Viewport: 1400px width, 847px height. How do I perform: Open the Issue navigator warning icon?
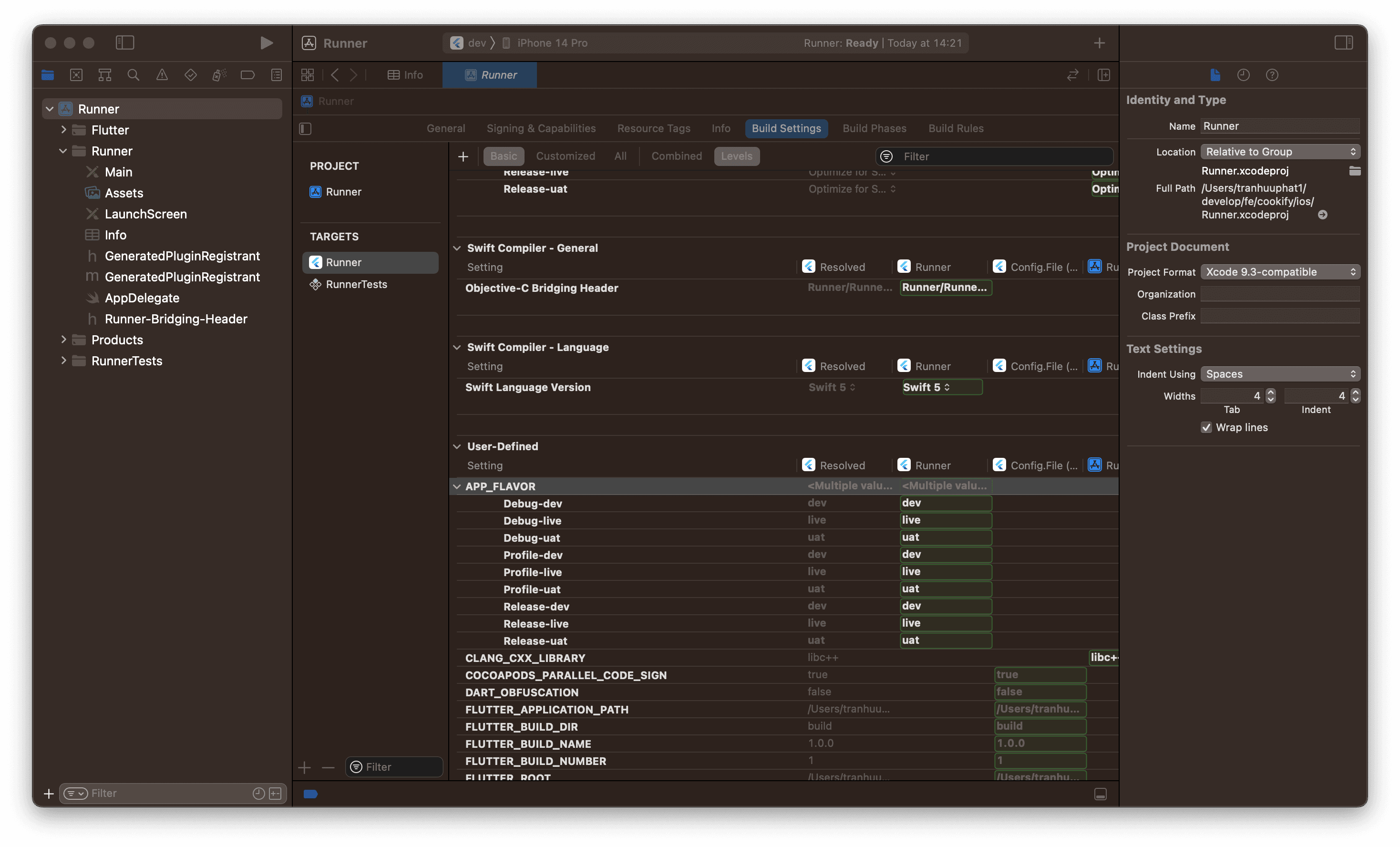pyautogui.click(x=162, y=74)
